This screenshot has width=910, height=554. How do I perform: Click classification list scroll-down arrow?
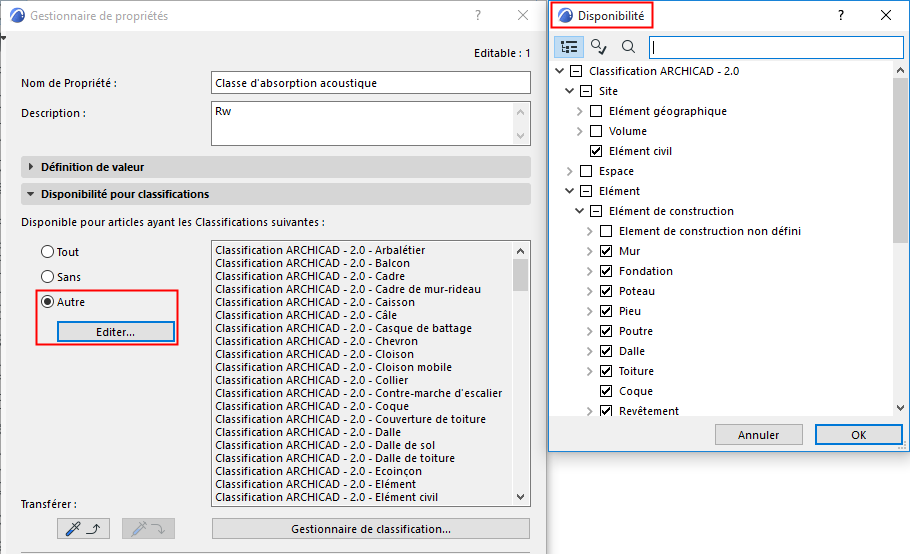point(521,497)
